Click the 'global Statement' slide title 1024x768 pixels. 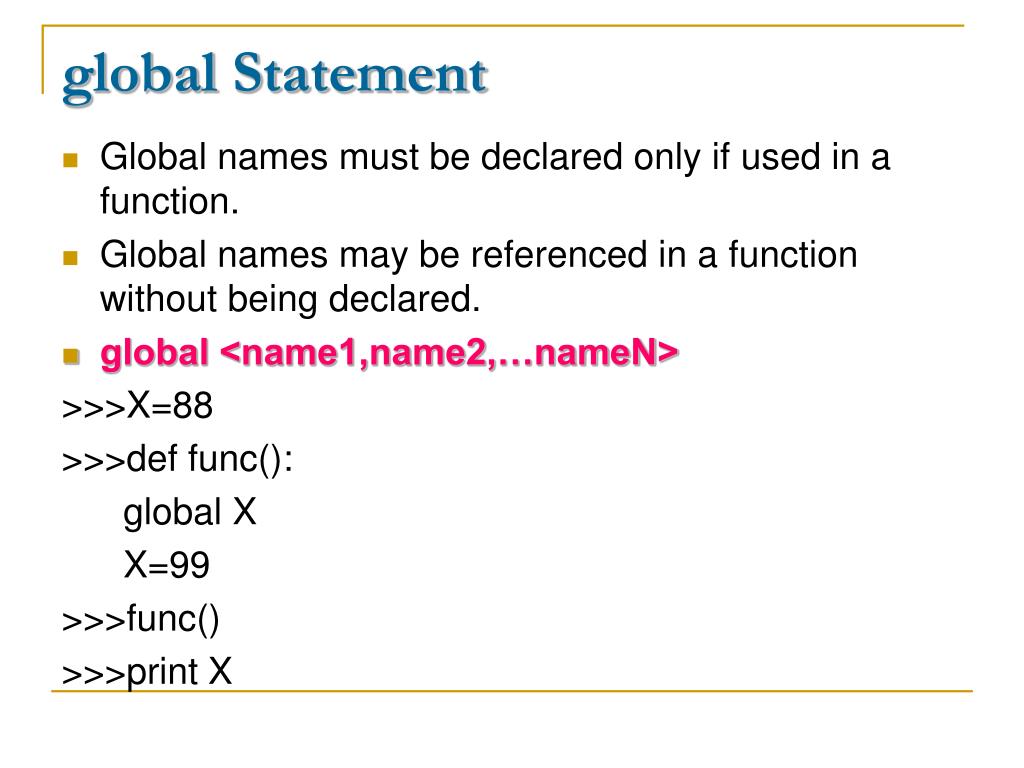[x=275, y=76]
